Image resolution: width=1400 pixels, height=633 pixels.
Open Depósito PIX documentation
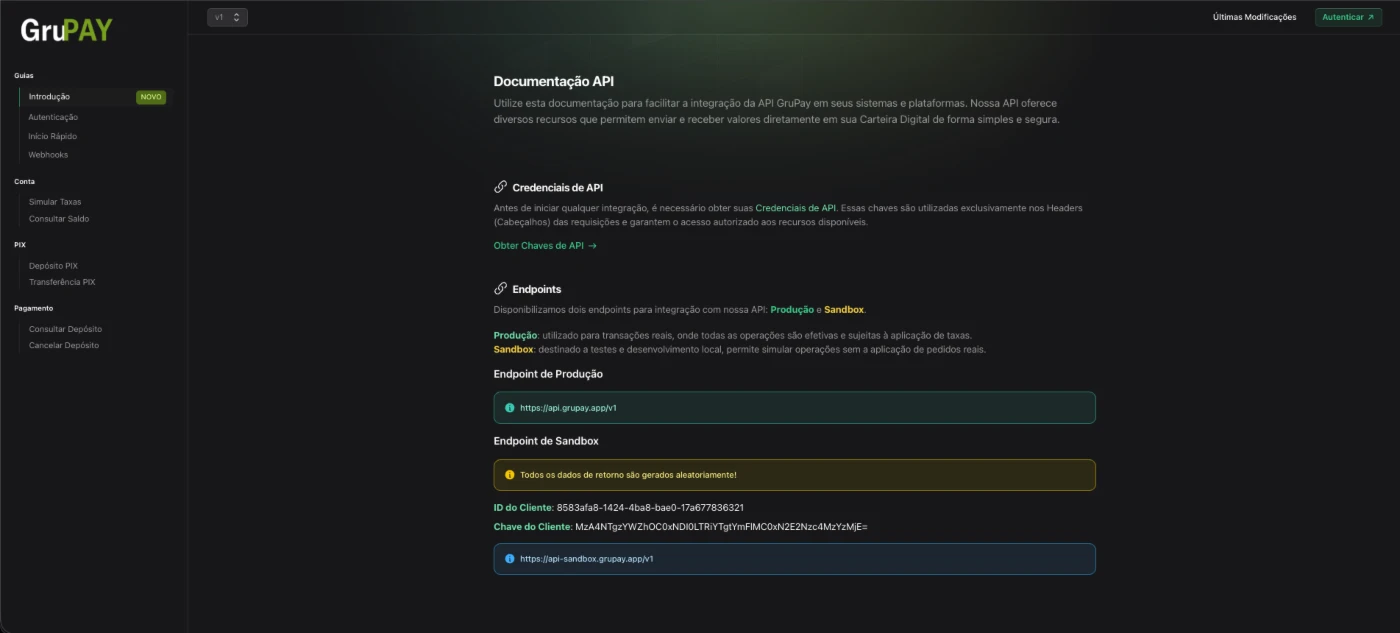53,266
